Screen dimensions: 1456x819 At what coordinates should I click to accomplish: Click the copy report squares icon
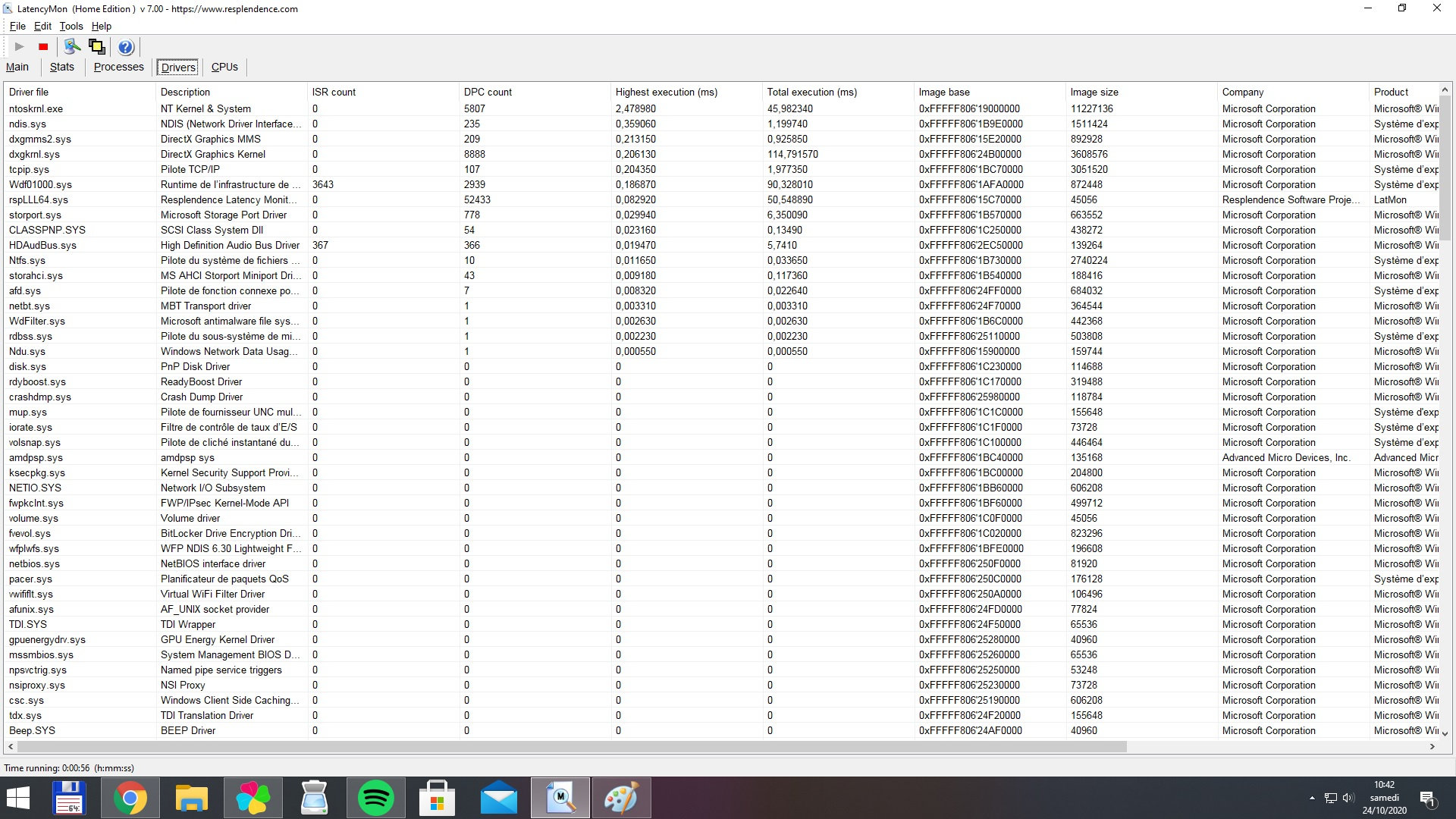[x=97, y=47]
